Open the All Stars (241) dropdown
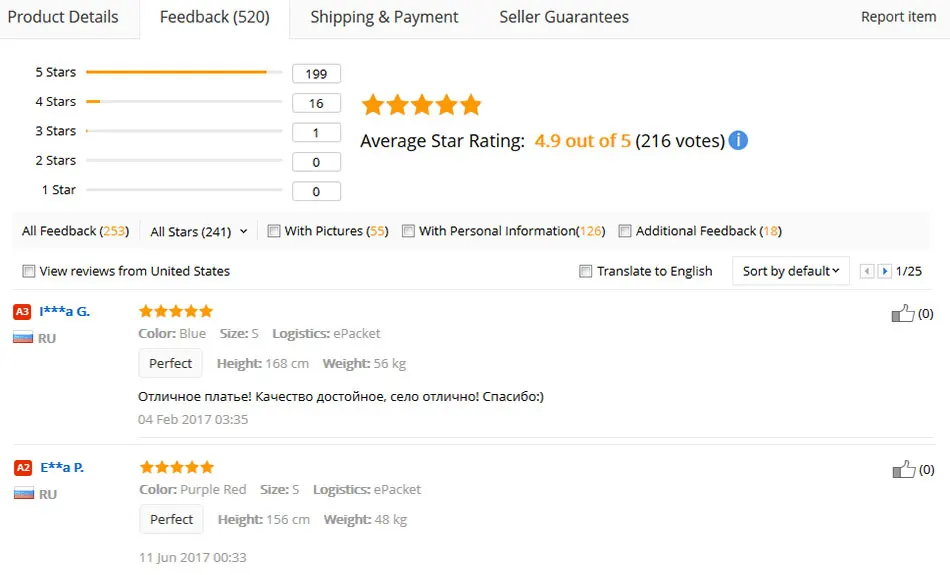The height and width of the screenshot is (575, 950). tap(199, 231)
